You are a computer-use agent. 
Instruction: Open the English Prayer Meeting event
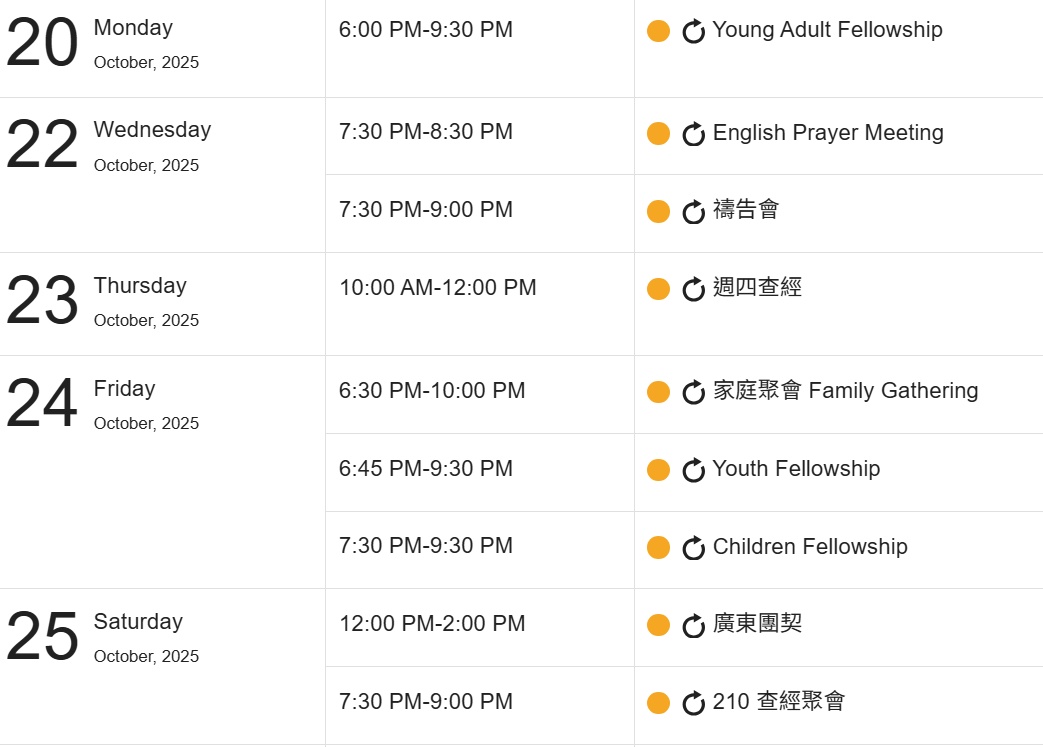[827, 133]
